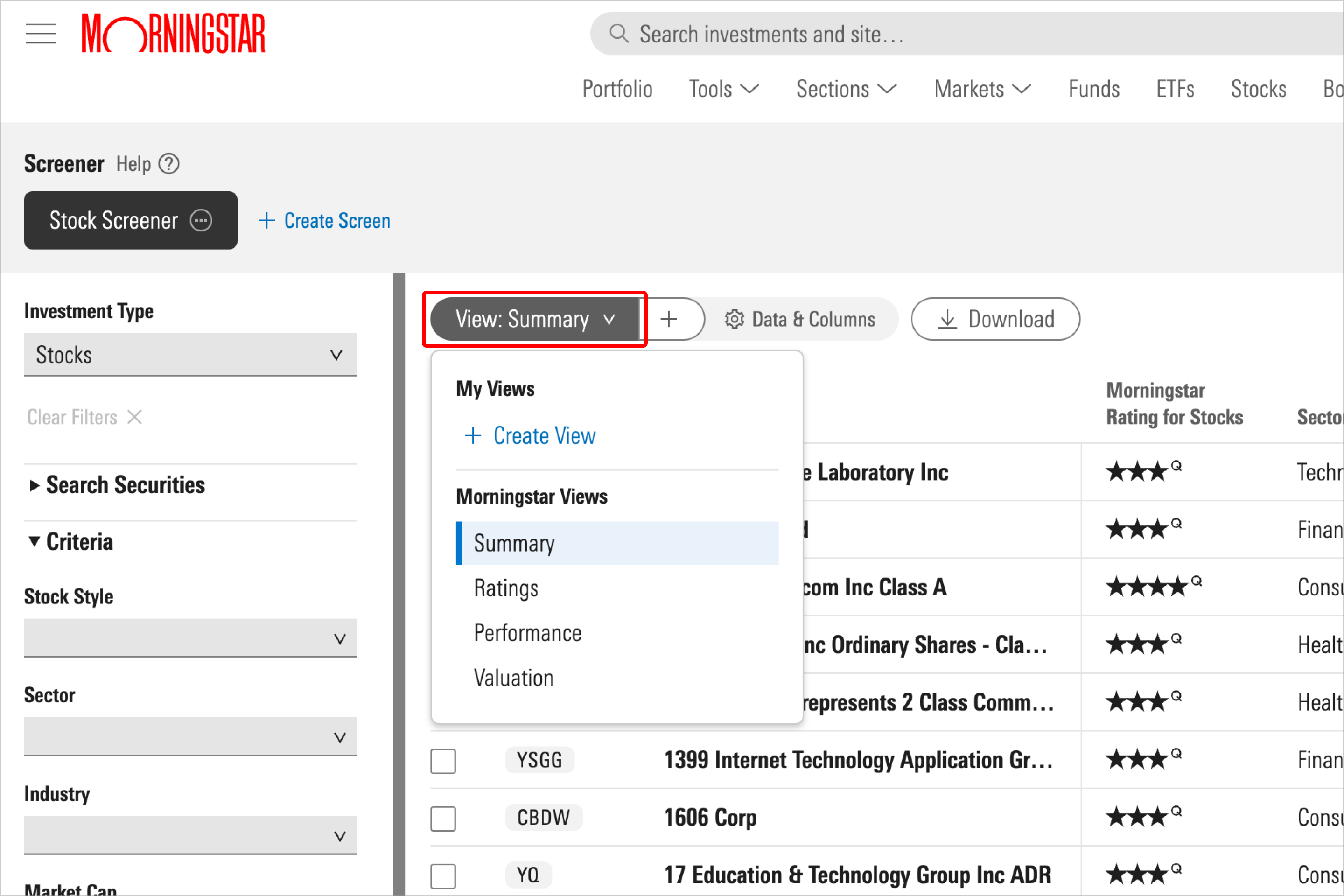Click the Data & Columns gear icon
Image resolution: width=1344 pixels, height=896 pixels.
click(734, 319)
